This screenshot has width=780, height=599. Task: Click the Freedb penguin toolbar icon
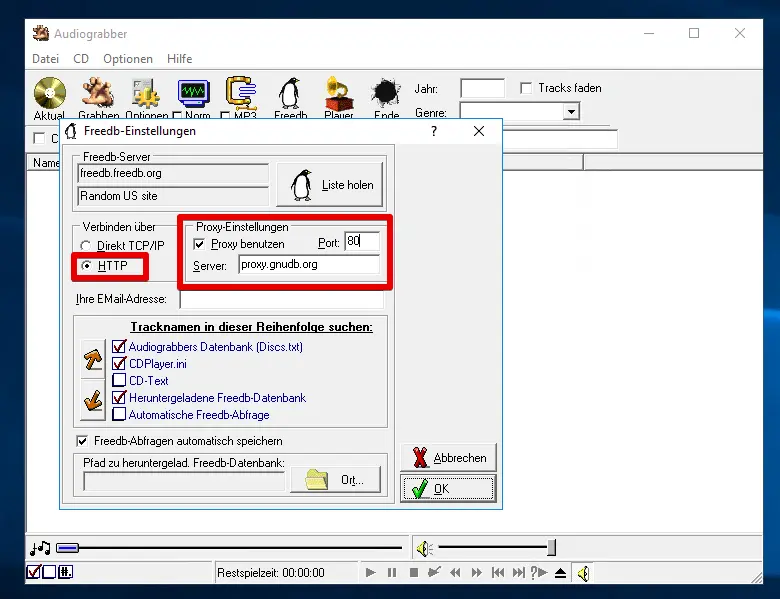(290, 93)
